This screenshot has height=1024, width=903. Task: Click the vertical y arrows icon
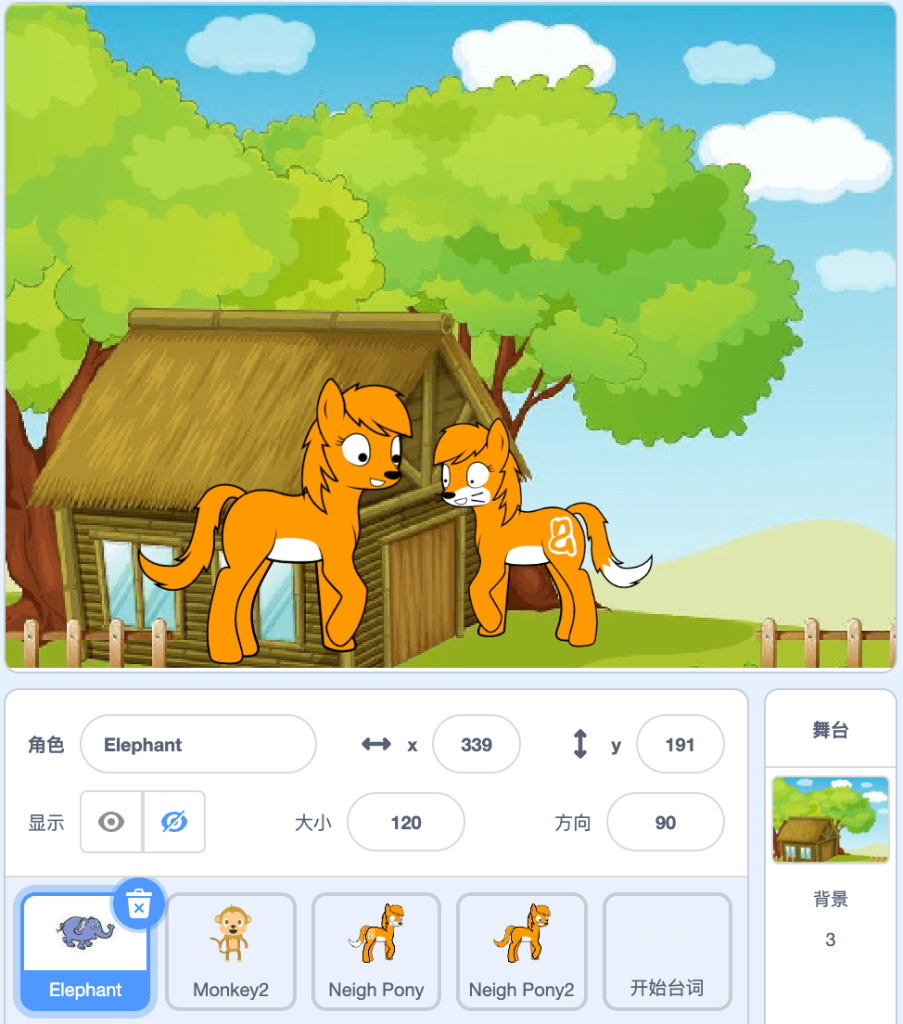(580, 744)
